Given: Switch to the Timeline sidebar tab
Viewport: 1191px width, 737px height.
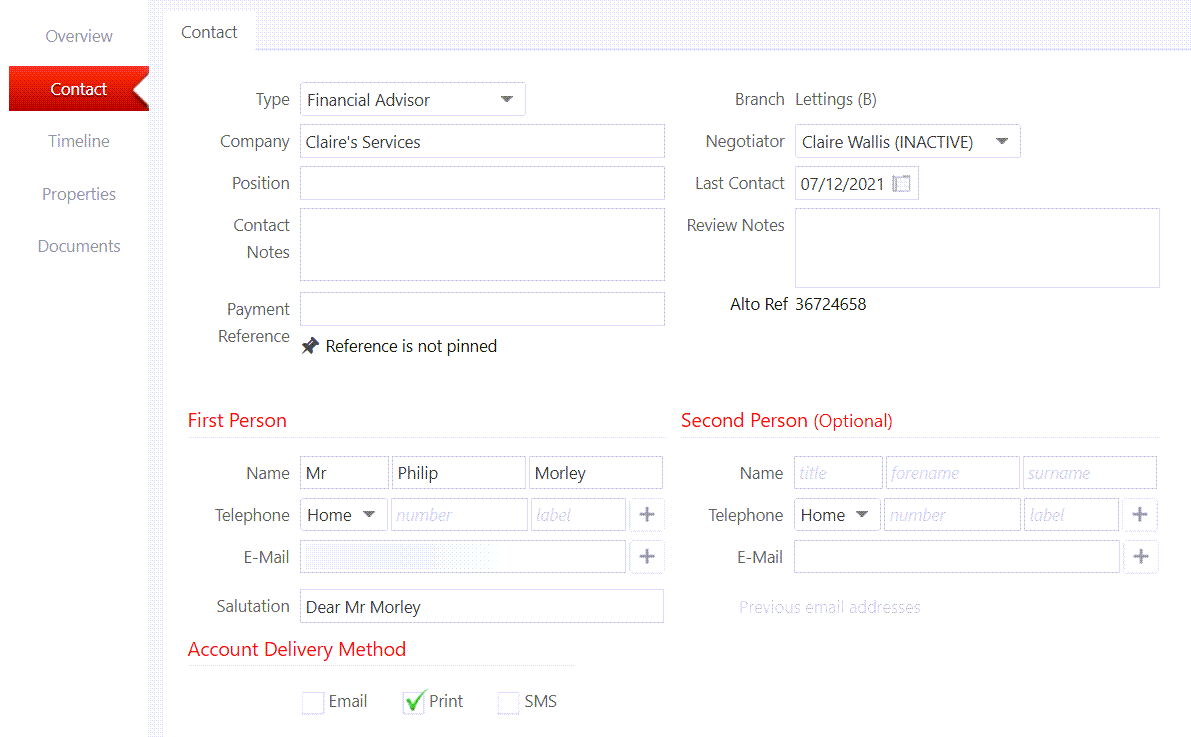Looking at the screenshot, I should coord(79,141).
